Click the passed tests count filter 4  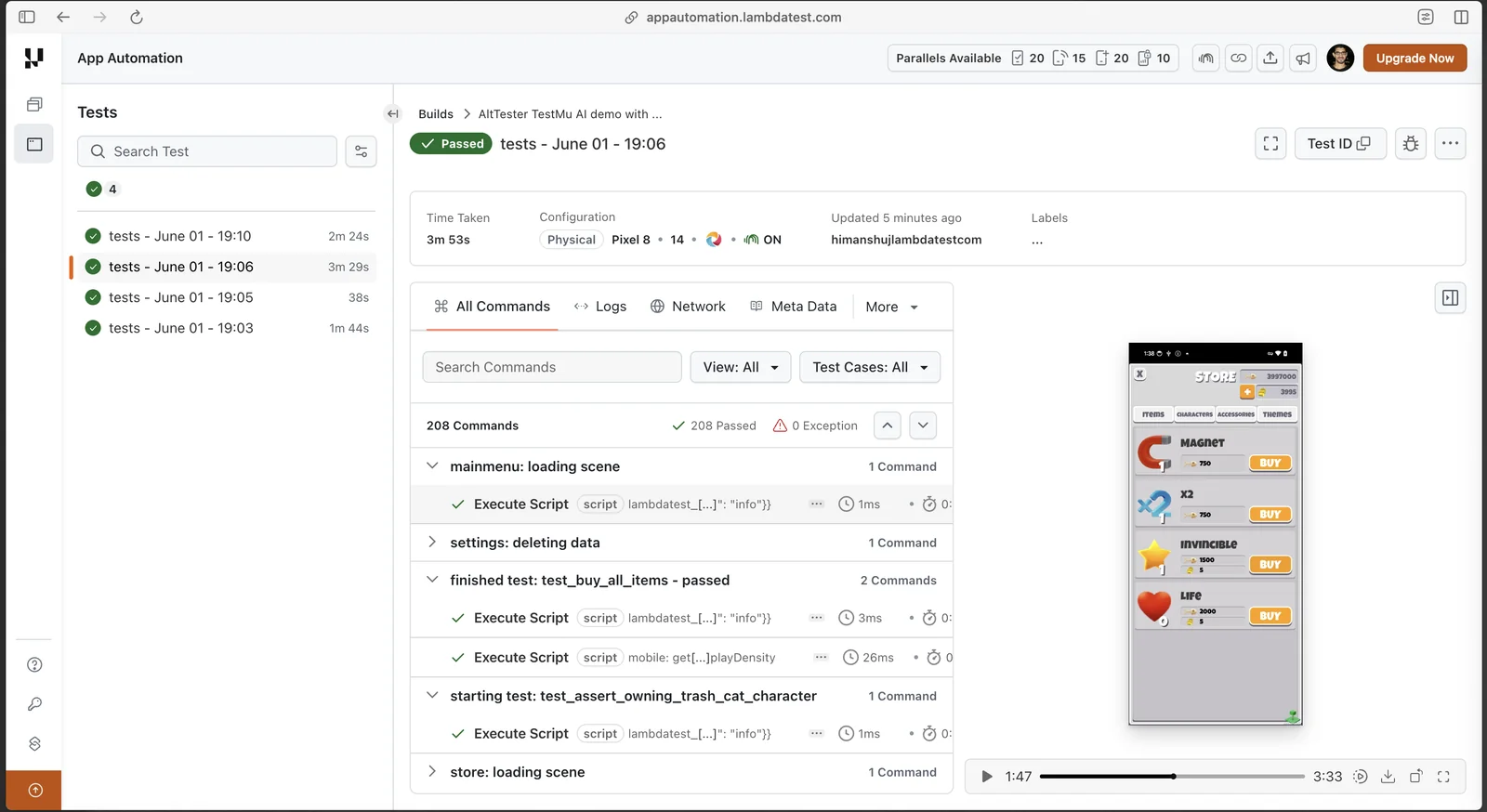point(102,189)
